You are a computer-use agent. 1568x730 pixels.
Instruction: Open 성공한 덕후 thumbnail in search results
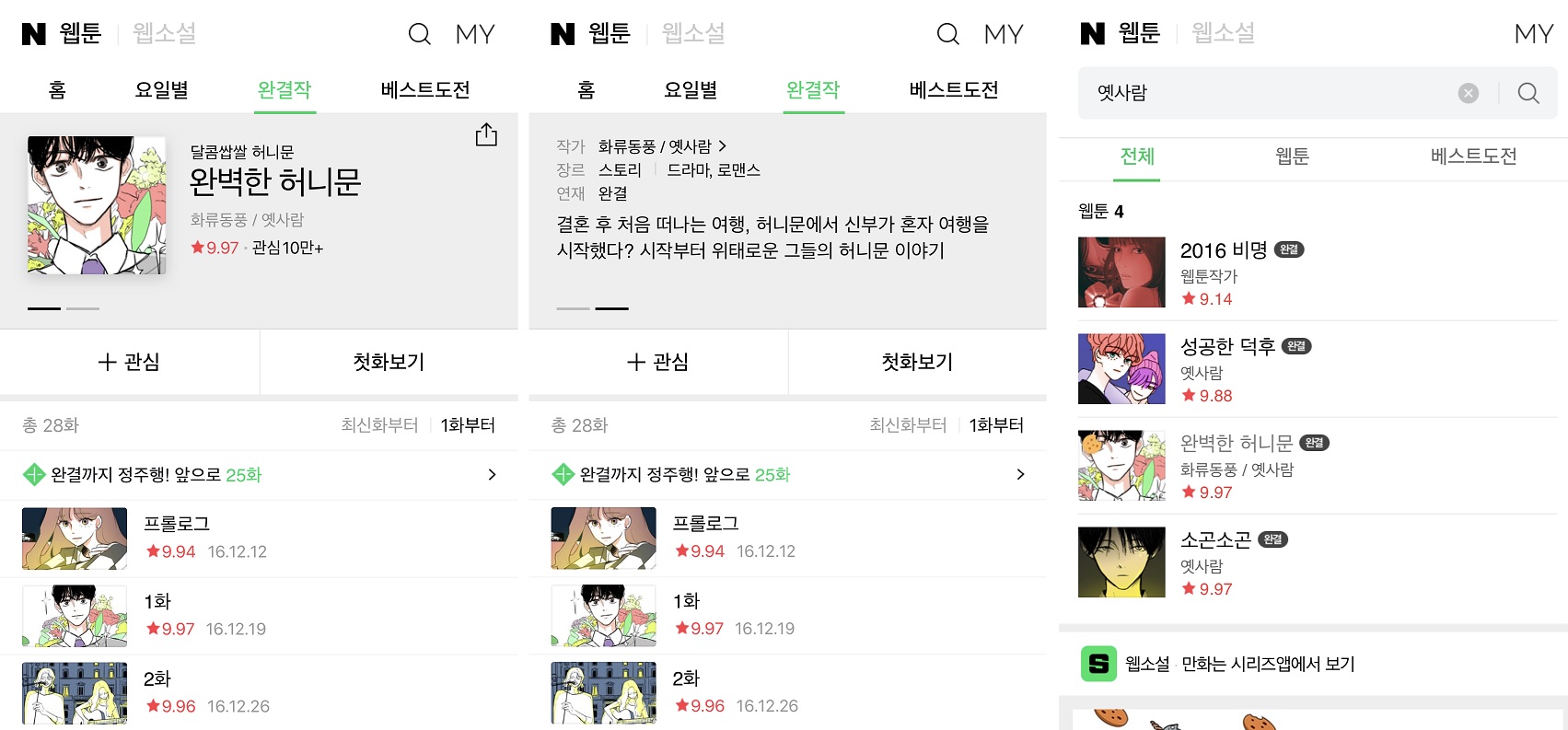click(1121, 369)
